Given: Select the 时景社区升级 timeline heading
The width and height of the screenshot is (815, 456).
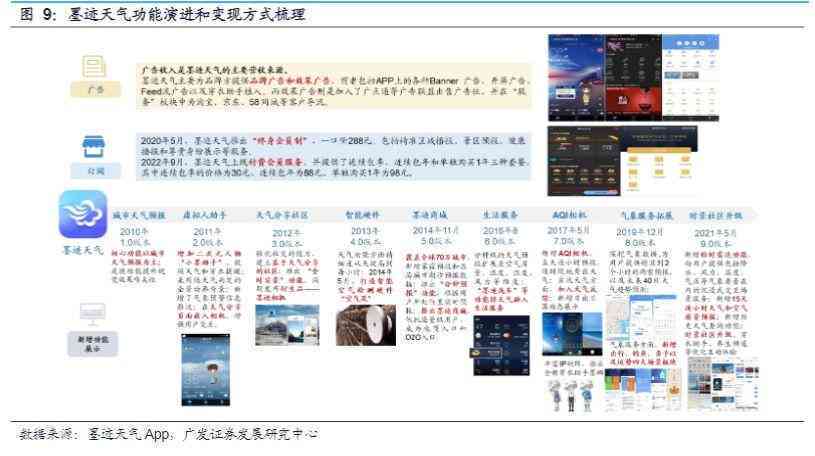Looking at the screenshot, I should click(x=716, y=215).
